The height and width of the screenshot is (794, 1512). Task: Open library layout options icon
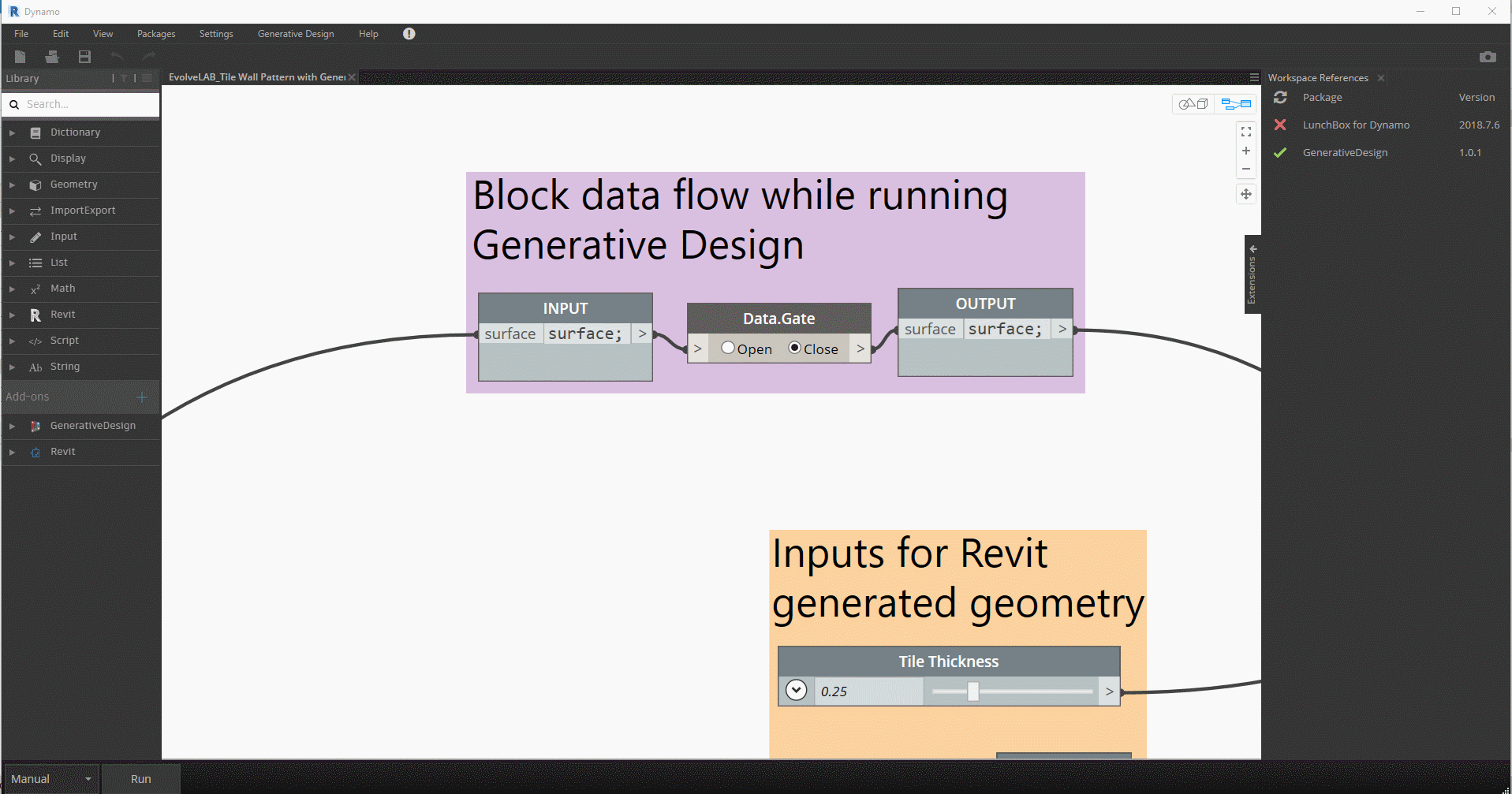(147, 78)
